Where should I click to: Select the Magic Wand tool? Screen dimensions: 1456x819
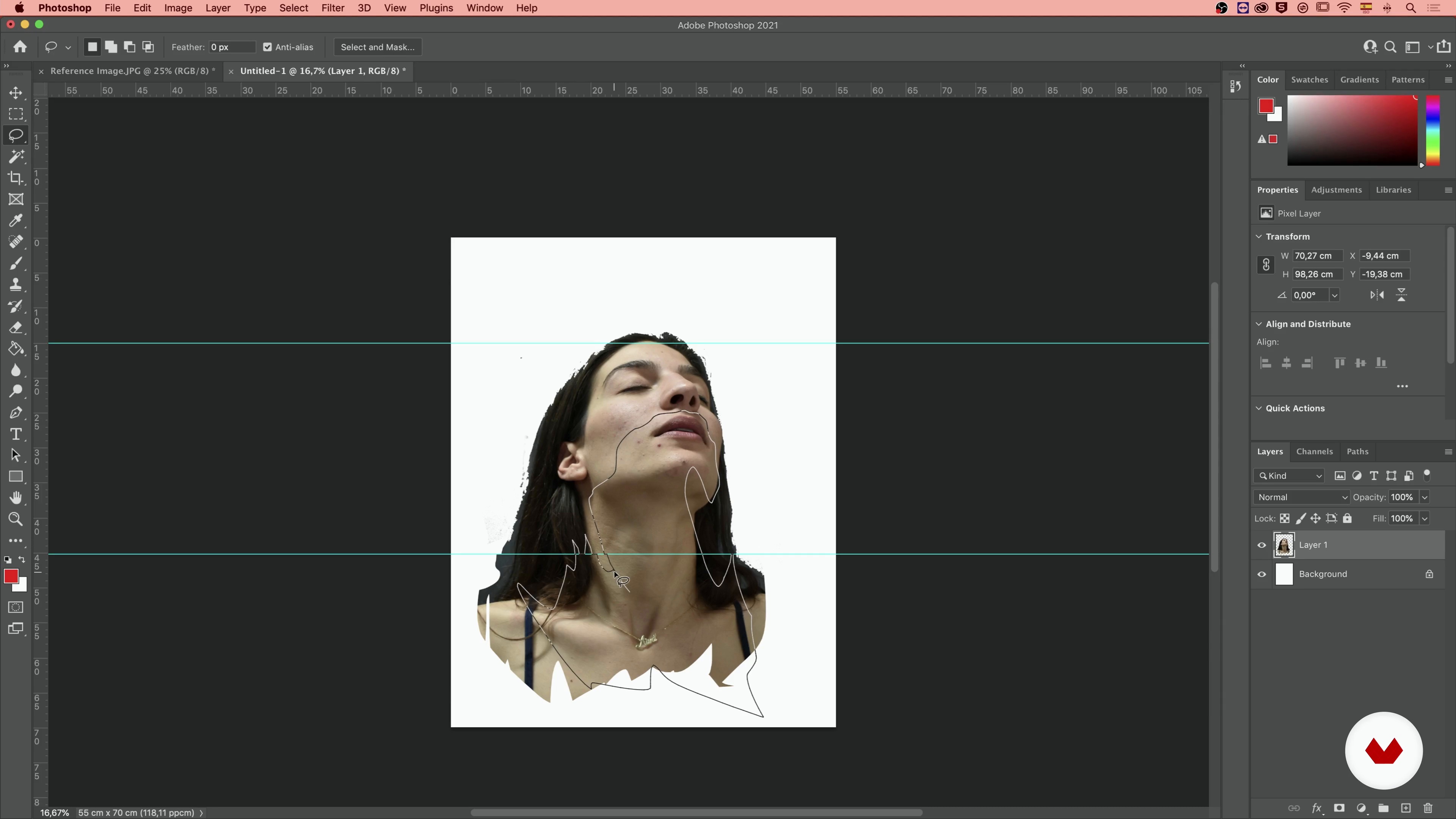[16, 157]
